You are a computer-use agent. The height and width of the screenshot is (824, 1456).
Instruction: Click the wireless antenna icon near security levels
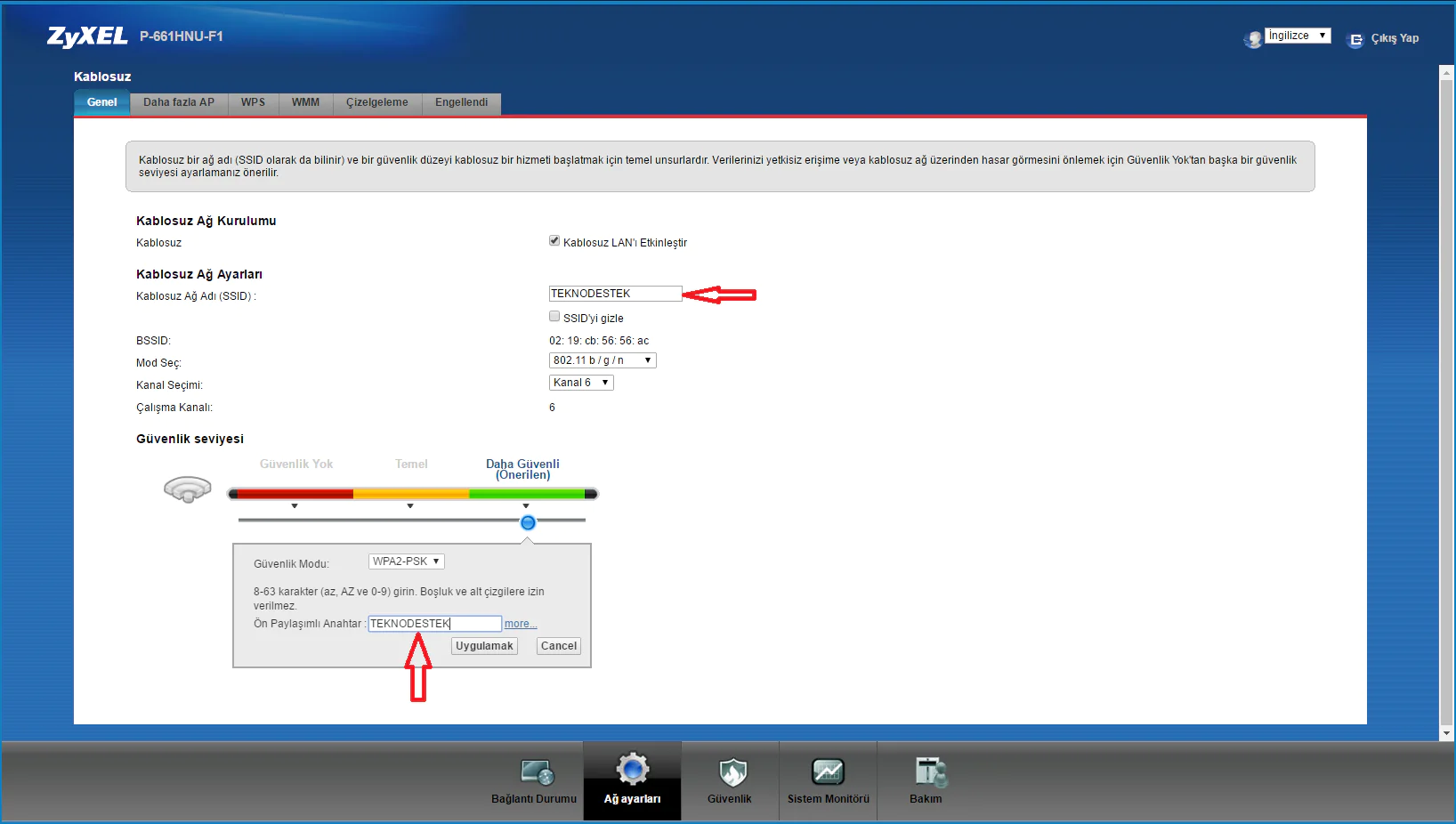pyautogui.click(x=187, y=489)
